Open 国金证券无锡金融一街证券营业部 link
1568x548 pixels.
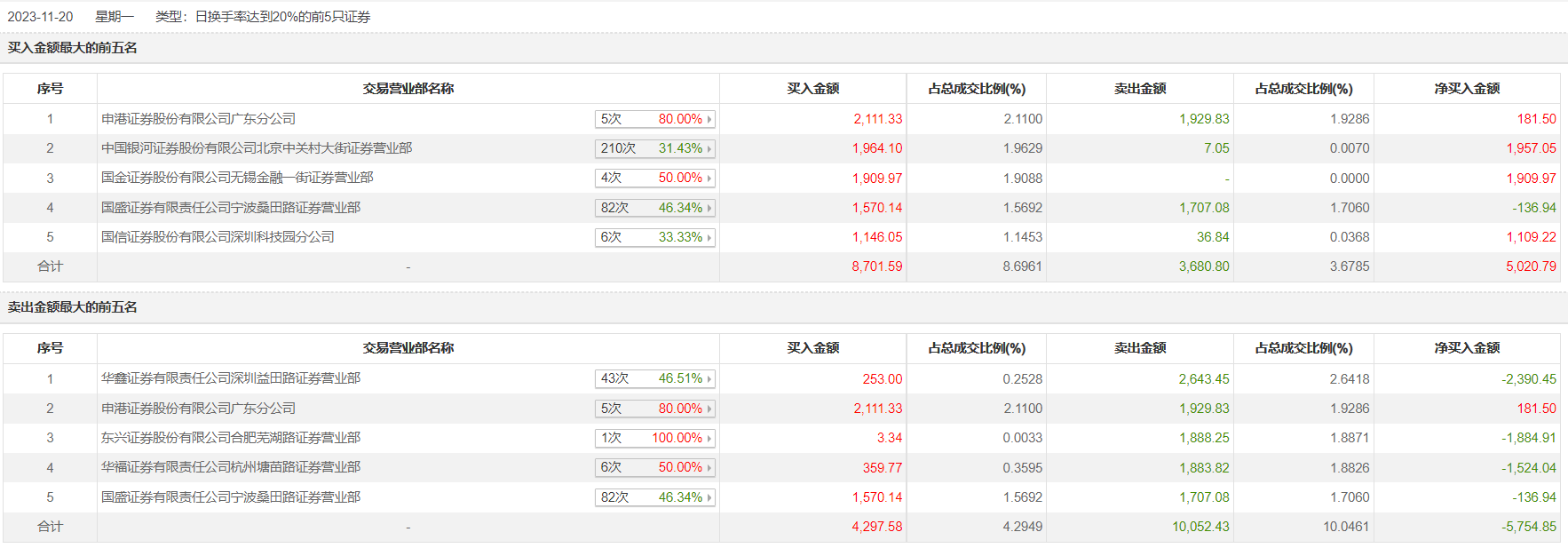click(237, 178)
